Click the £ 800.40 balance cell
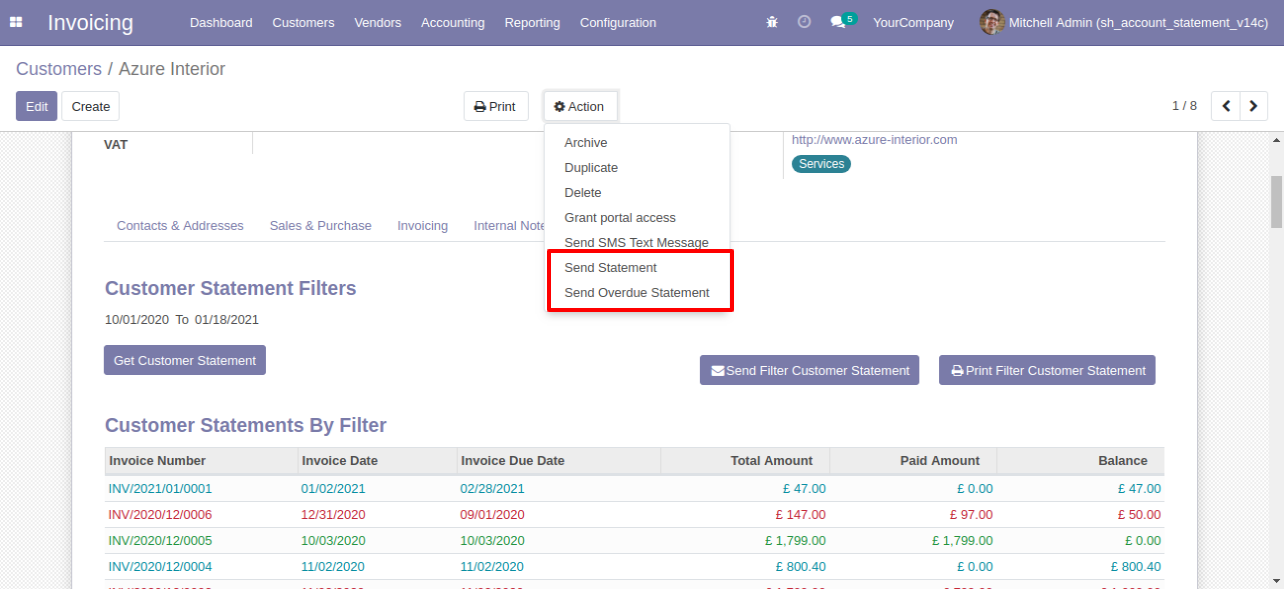Screen dimensions: 1284x589 point(1135,567)
